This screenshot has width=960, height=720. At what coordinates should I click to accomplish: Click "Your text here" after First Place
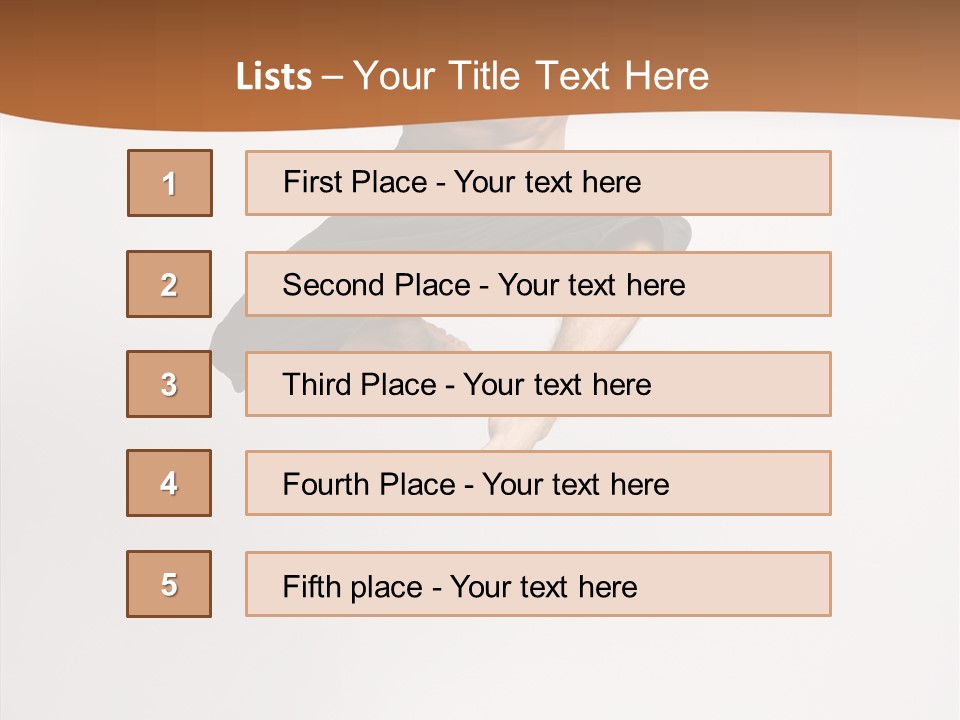tap(547, 182)
